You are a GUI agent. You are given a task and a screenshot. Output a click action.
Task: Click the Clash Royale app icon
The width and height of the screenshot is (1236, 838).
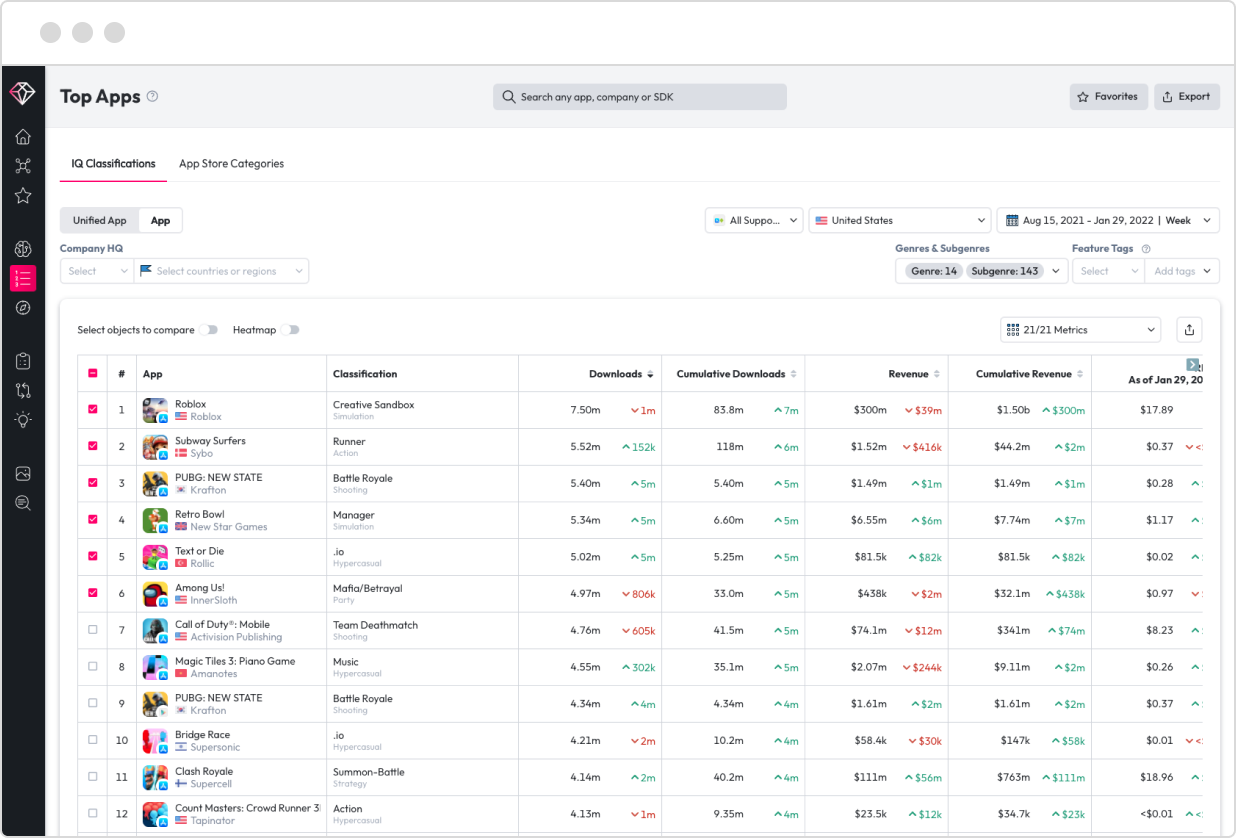pyautogui.click(x=155, y=777)
